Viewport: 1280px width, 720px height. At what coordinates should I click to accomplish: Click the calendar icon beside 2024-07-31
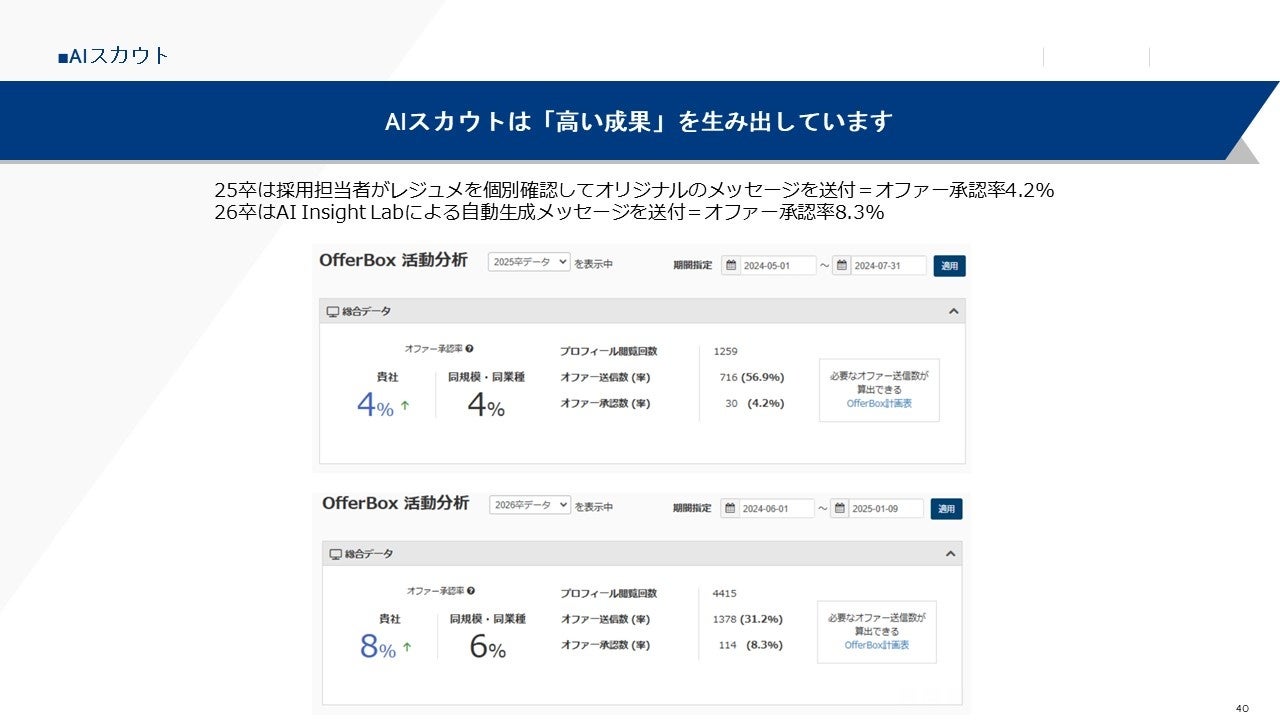tap(842, 266)
